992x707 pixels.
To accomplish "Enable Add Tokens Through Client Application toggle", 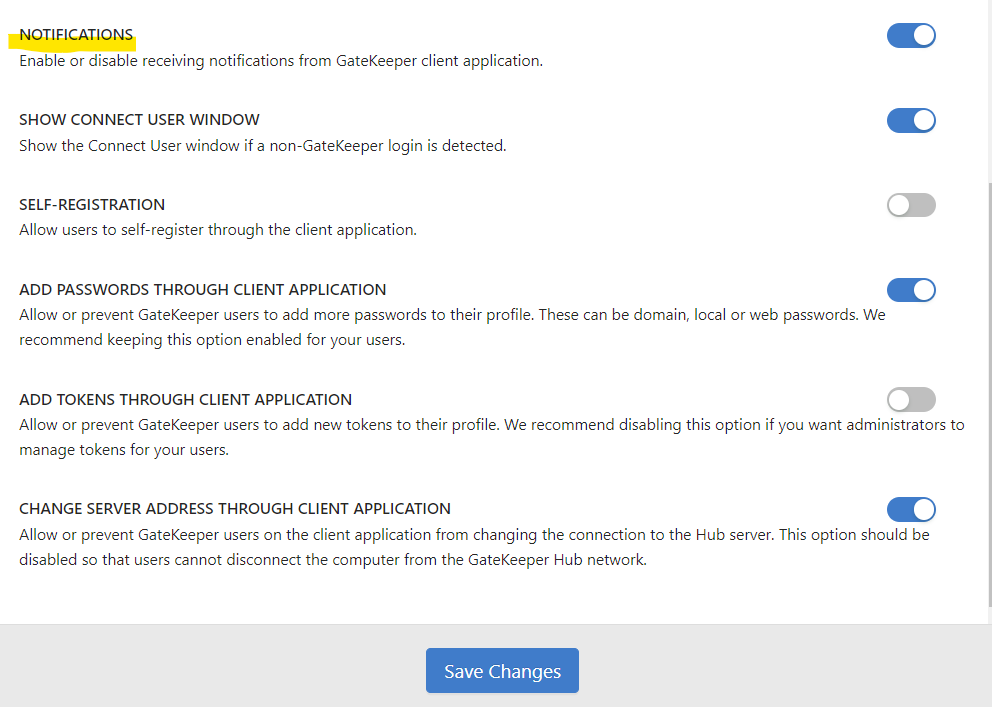I will [x=910, y=399].
